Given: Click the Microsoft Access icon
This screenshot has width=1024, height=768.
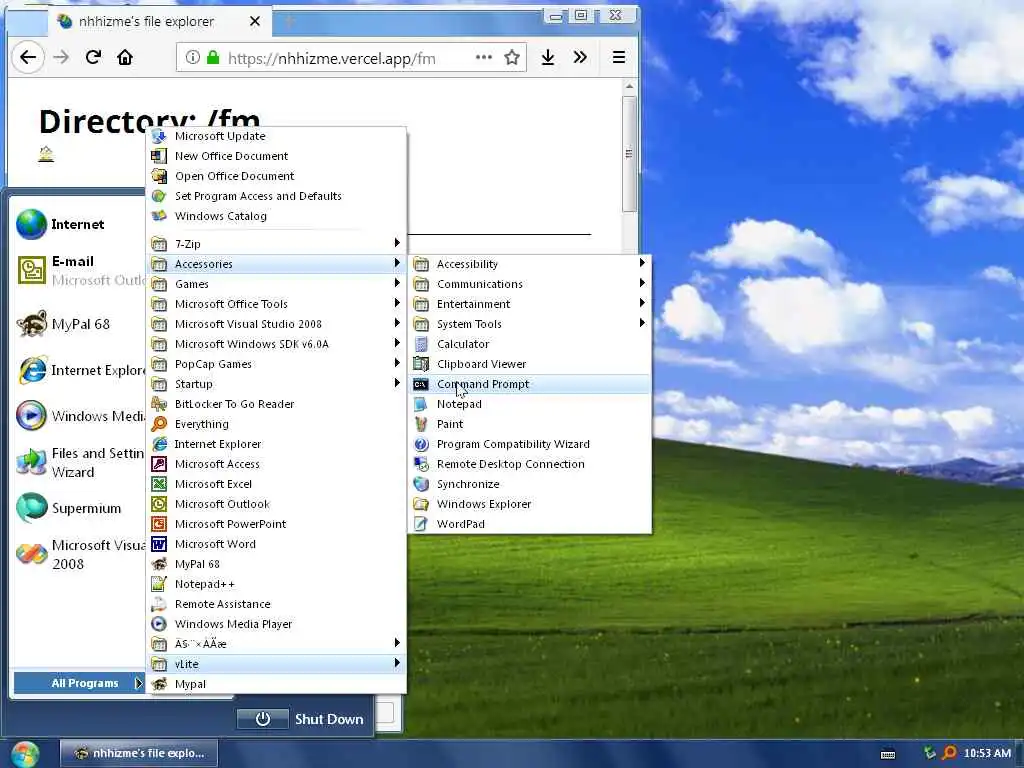Looking at the screenshot, I should tap(159, 464).
